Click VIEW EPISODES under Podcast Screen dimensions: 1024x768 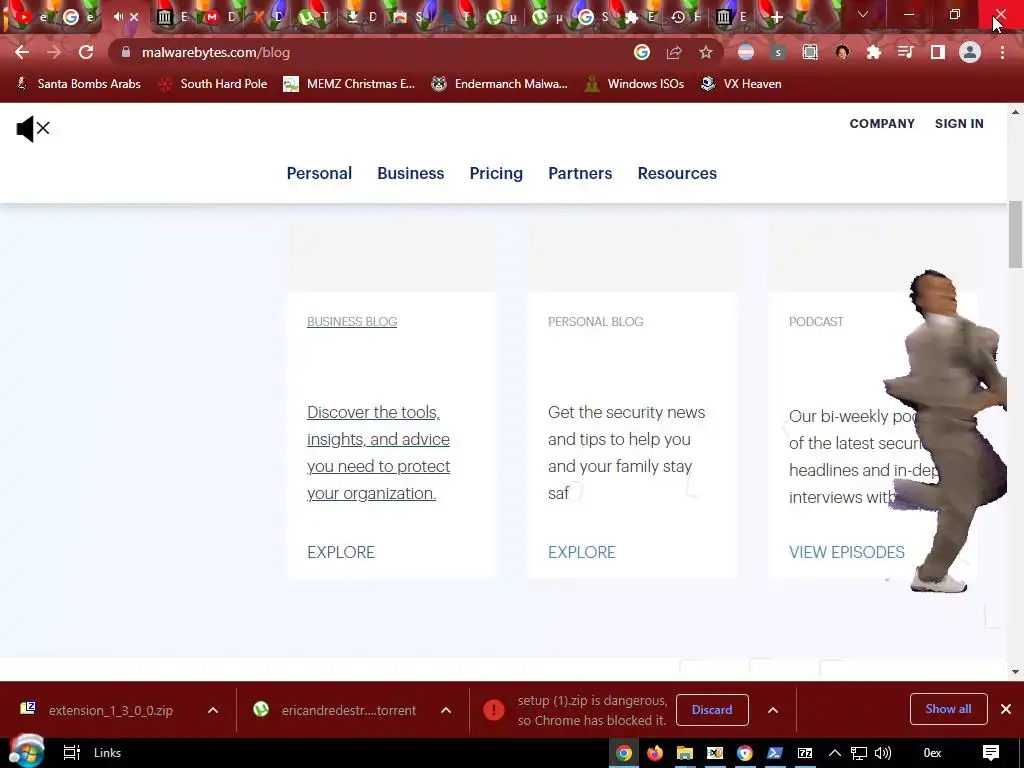(846, 552)
